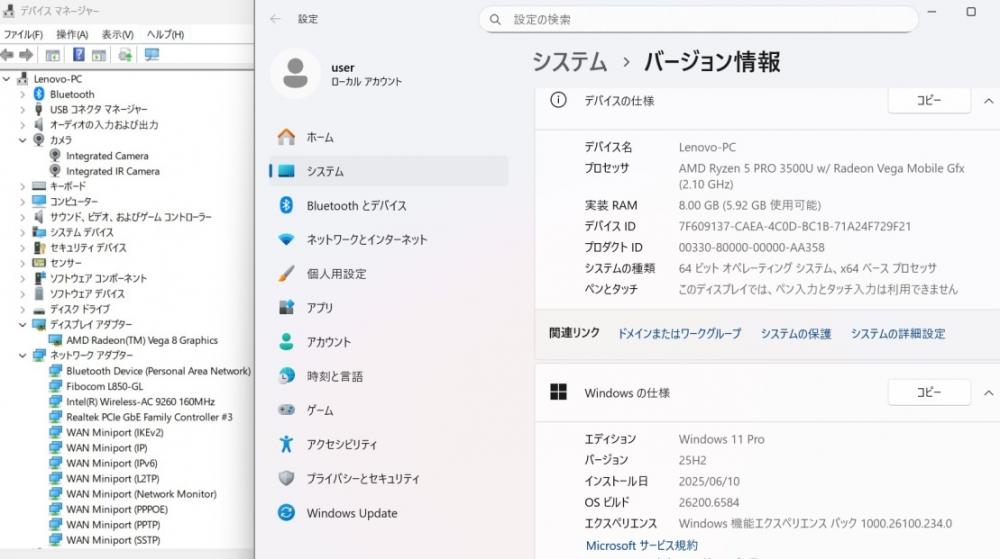Click the Bluetooth とデバイス sidebar icon

pyautogui.click(x=287, y=205)
